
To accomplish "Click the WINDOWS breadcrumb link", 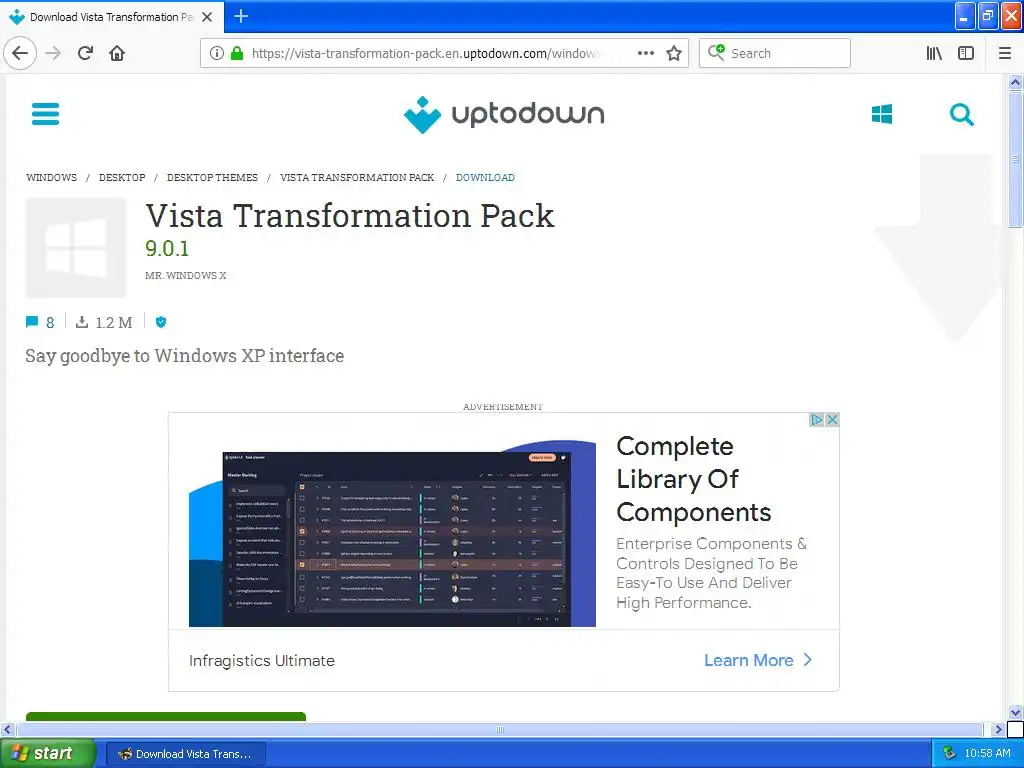I will pos(52,178).
